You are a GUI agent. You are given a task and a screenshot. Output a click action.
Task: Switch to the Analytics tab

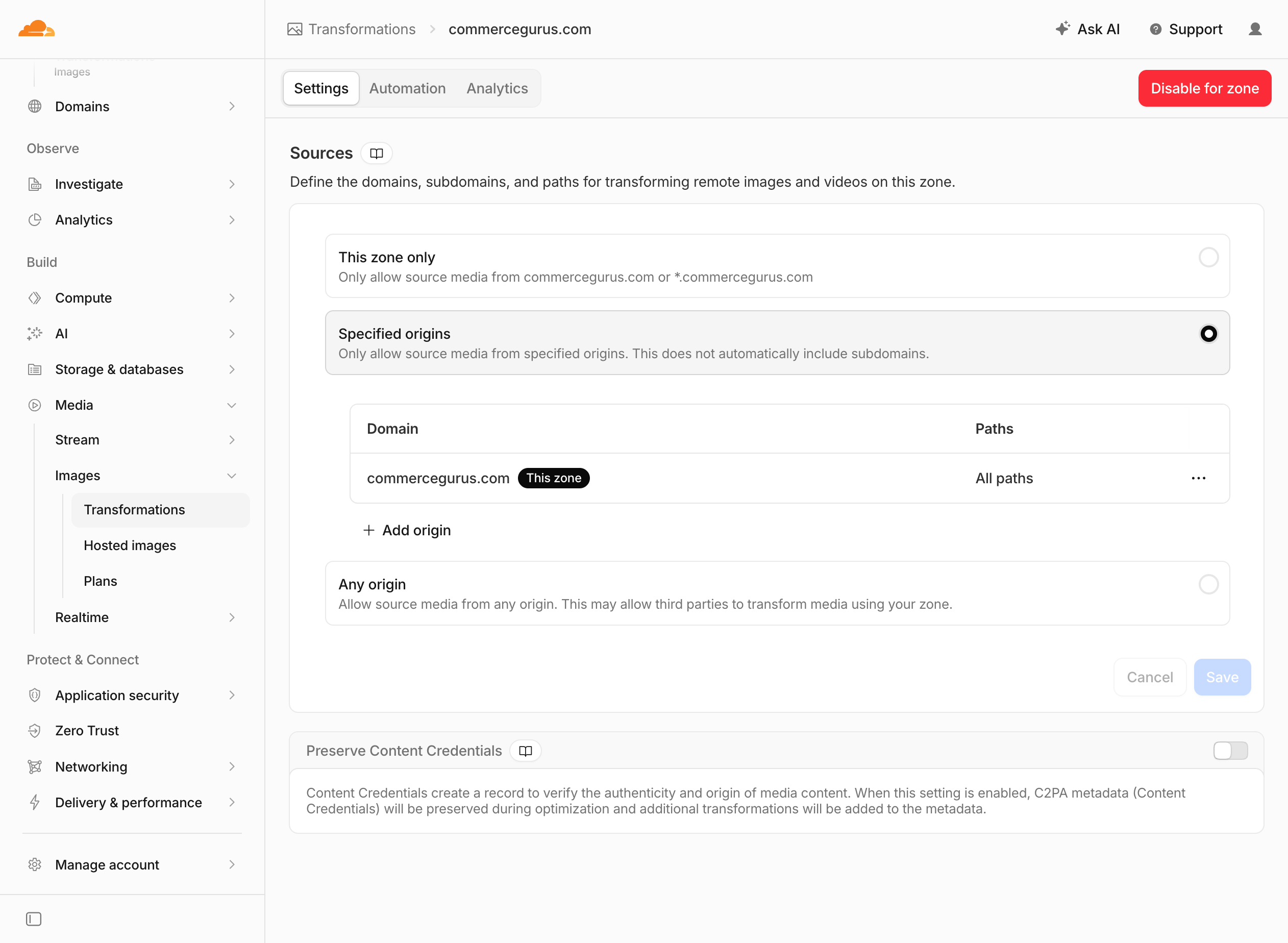click(x=497, y=88)
